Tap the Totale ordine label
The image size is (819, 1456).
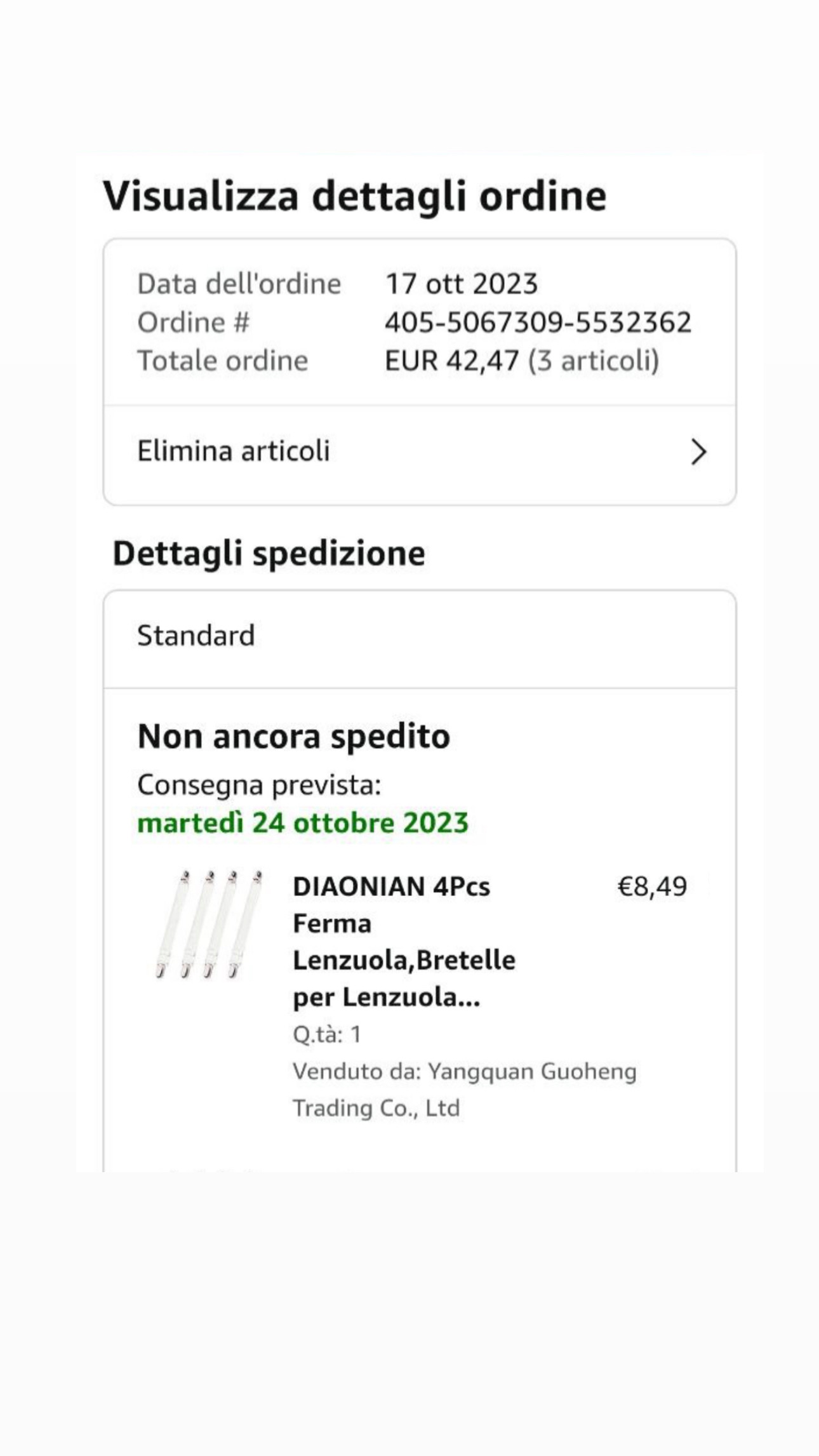[x=223, y=361]
